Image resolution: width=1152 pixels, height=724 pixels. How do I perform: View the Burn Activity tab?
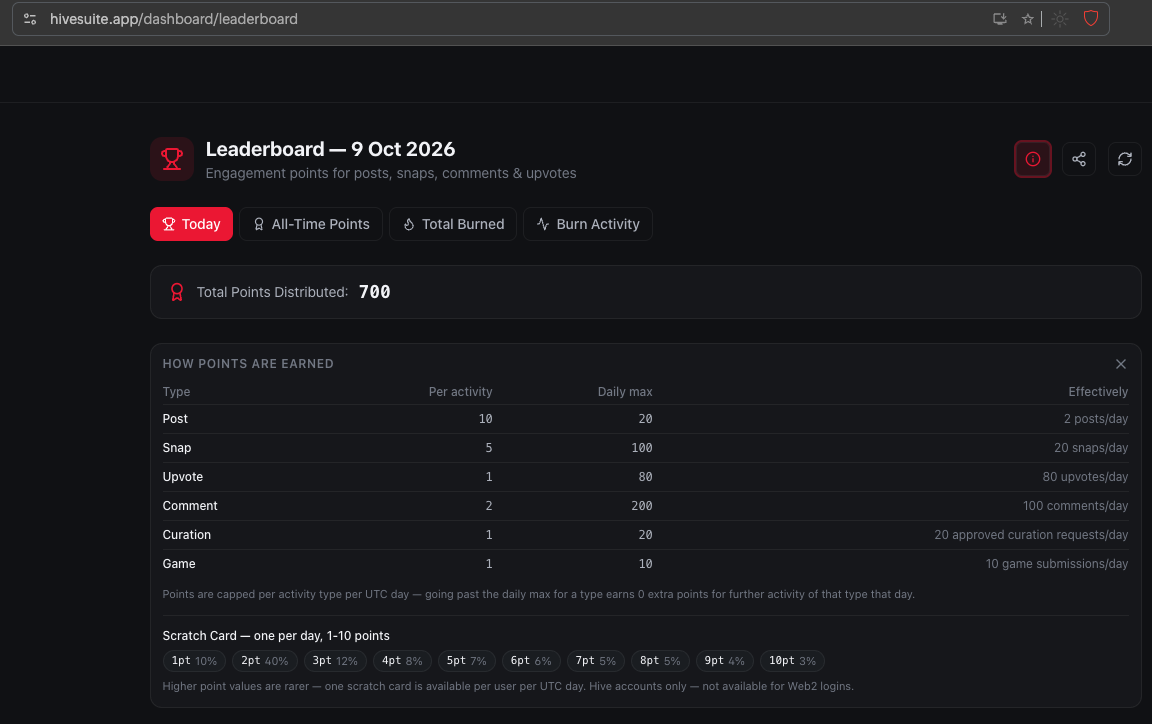588,224
